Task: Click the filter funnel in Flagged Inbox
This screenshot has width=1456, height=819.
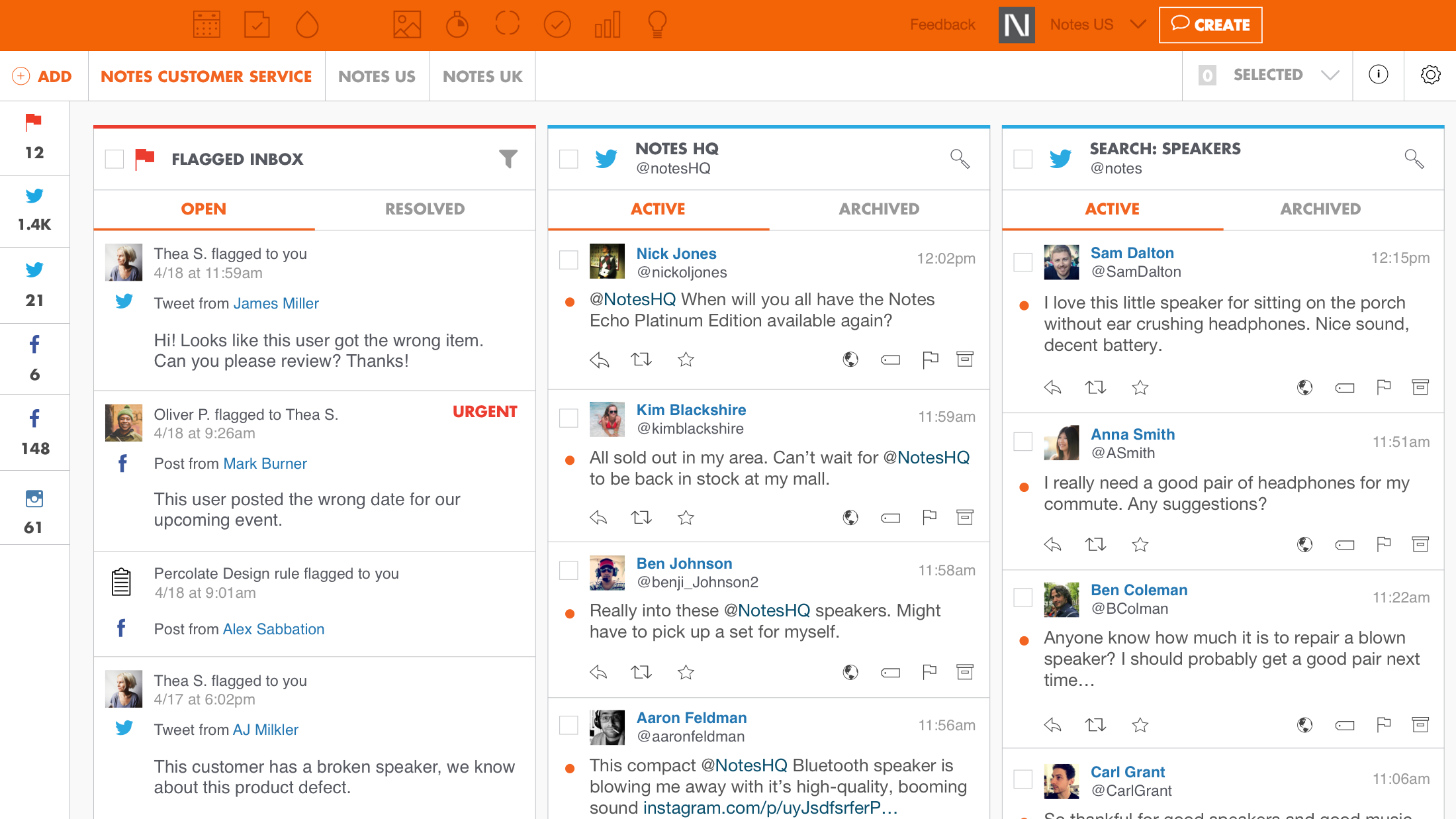Action: click(x=508, y=159)
